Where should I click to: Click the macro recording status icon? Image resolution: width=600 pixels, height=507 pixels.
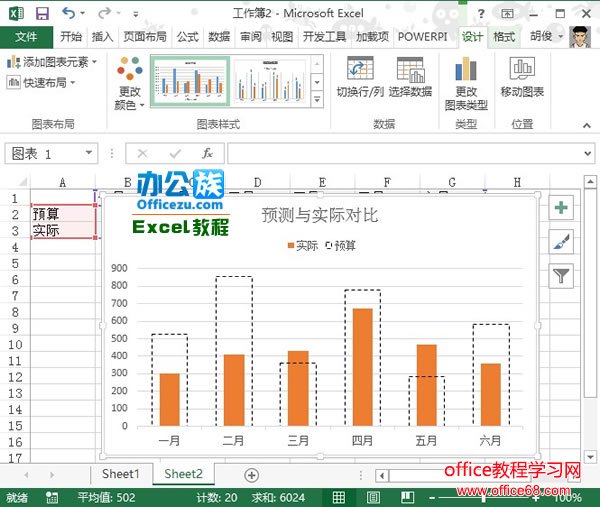click(52, 497)
